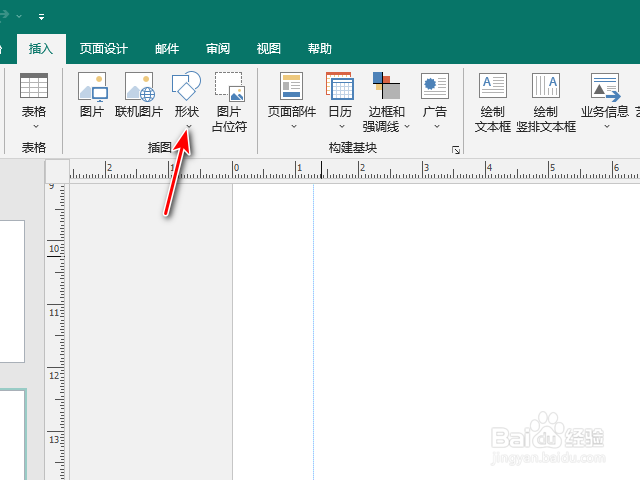
Task: Expand the 表格 dropdown arrow
Action: pos(36,127)
